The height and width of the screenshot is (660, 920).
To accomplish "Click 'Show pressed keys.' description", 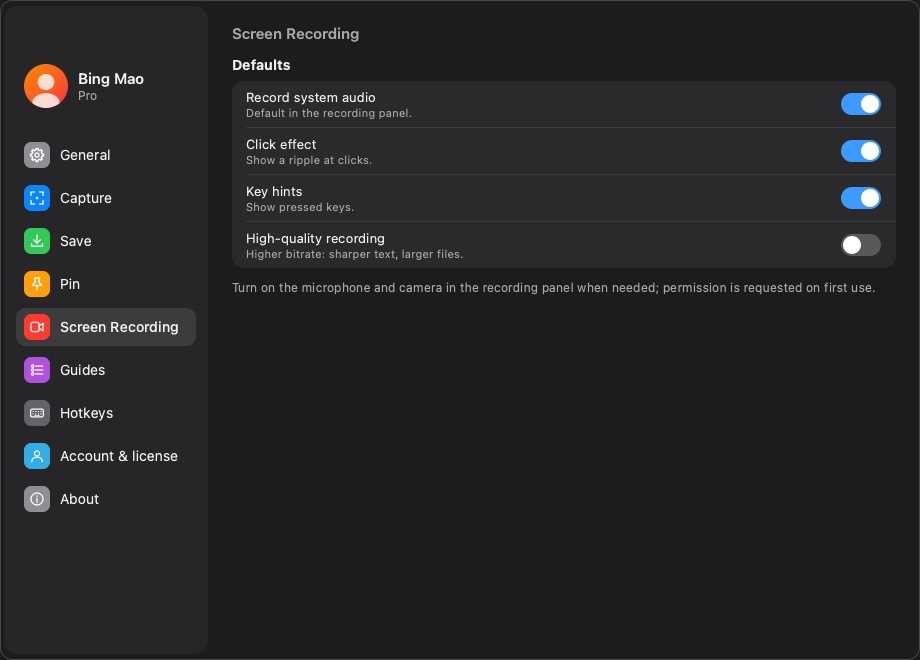I will point(300,207).
